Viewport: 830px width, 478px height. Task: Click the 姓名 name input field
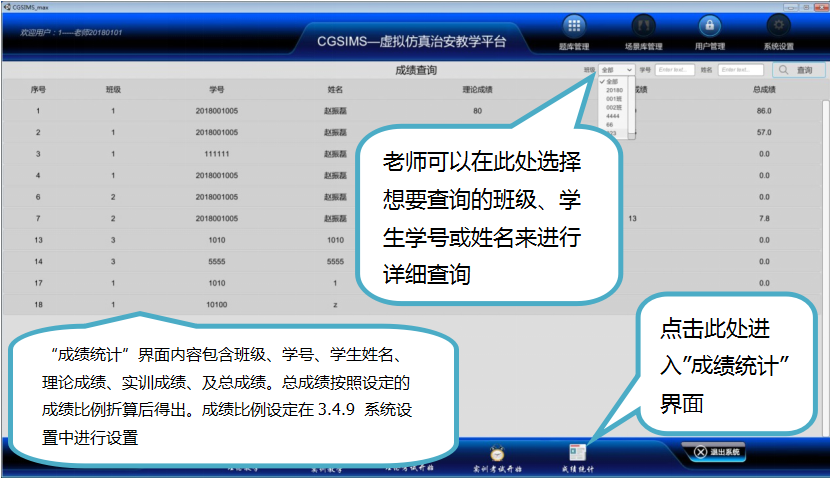[x=740, y=70]
